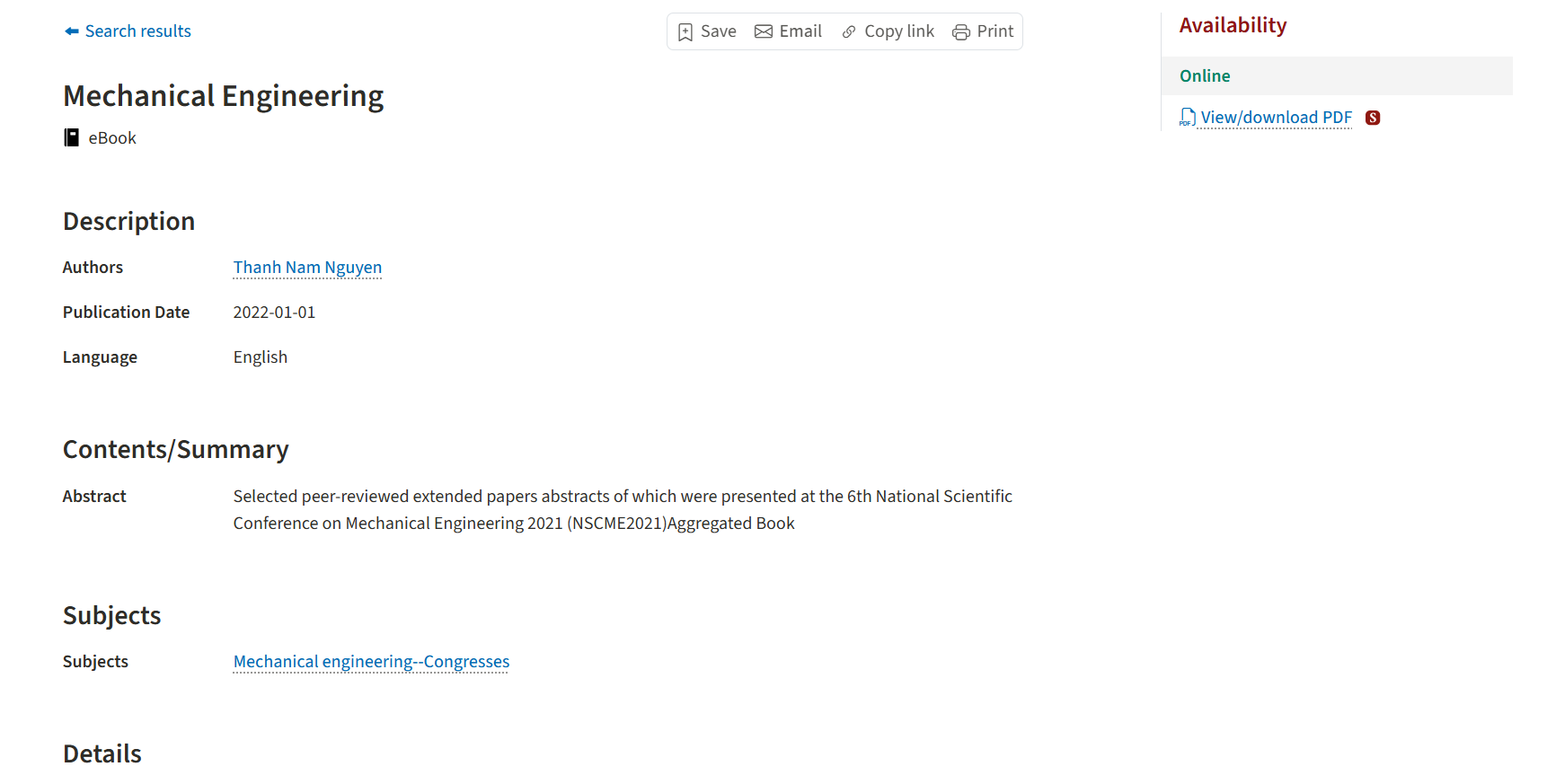Click the bookmark Save icon
The image size is (1547, 784).
[x=686, y=31]
